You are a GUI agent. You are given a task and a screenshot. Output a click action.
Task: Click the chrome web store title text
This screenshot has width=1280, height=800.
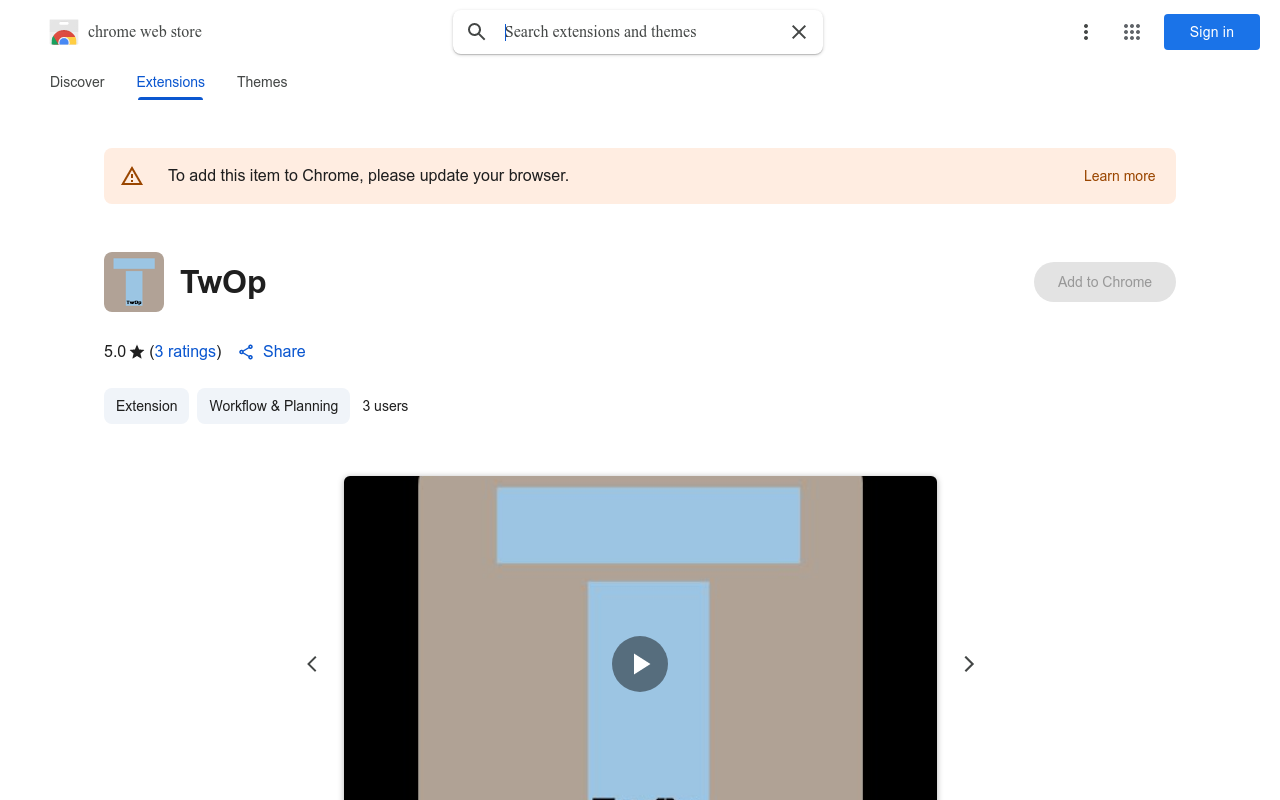coord(145,32)
